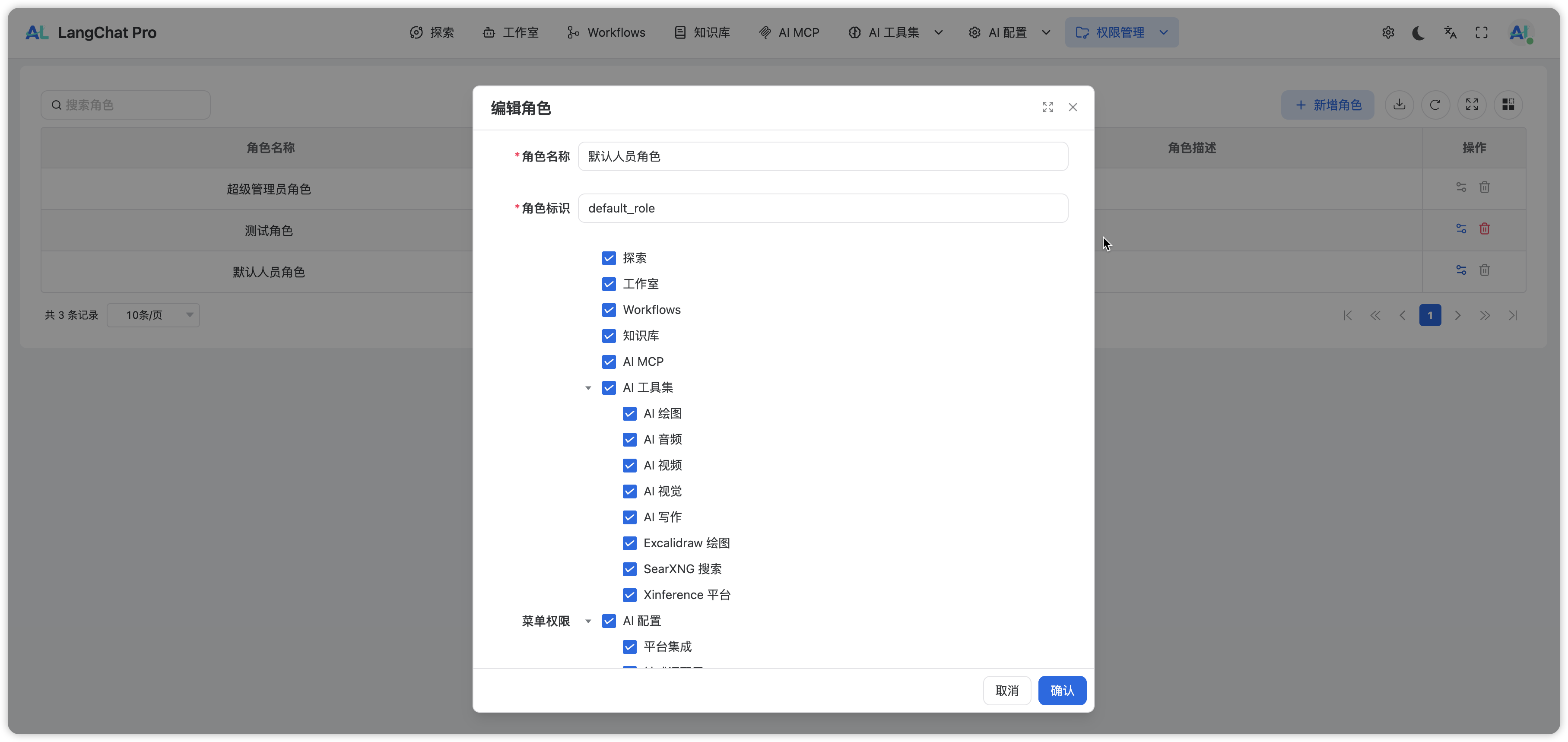The image size is (1568, 742).
Task: Toggle dark mode moon icon
Action: click(x=1418, y=33)
